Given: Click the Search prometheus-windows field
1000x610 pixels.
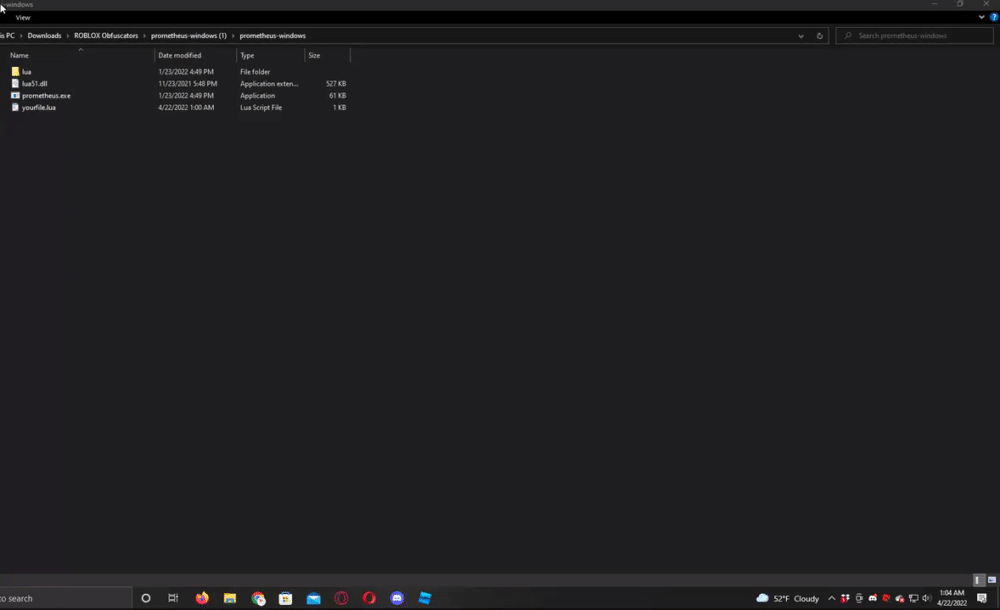Looking at the screenshot, I should 915,36.
